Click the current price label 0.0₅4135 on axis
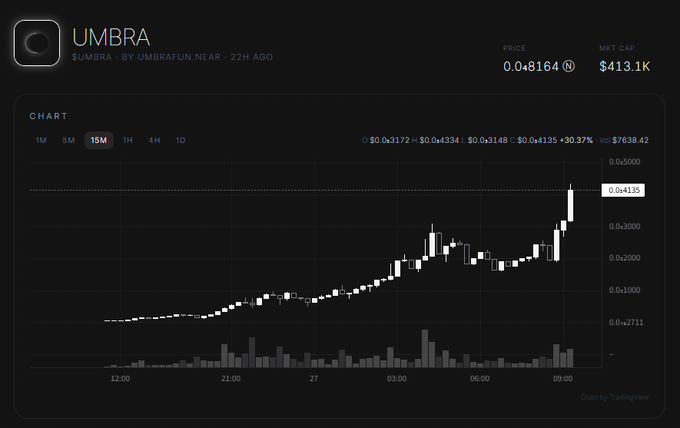The image size is (680, 428). 623,190
